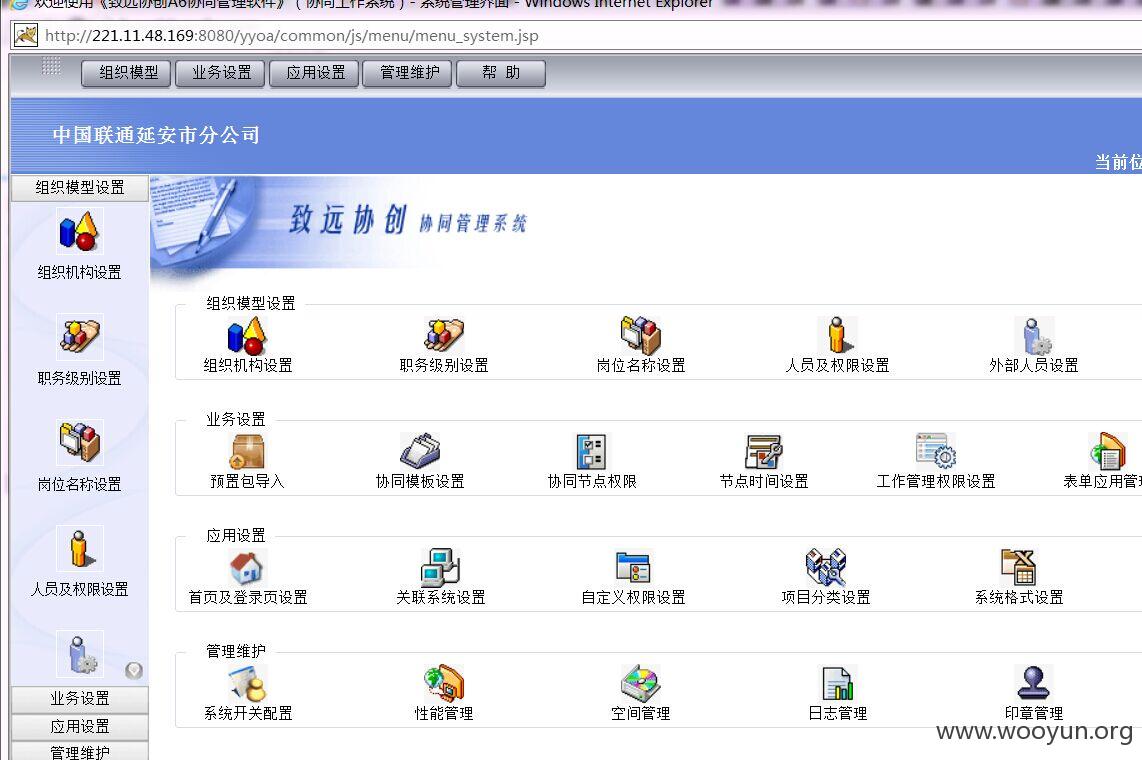Open 日志管理 chart icon

pos(837,683)
